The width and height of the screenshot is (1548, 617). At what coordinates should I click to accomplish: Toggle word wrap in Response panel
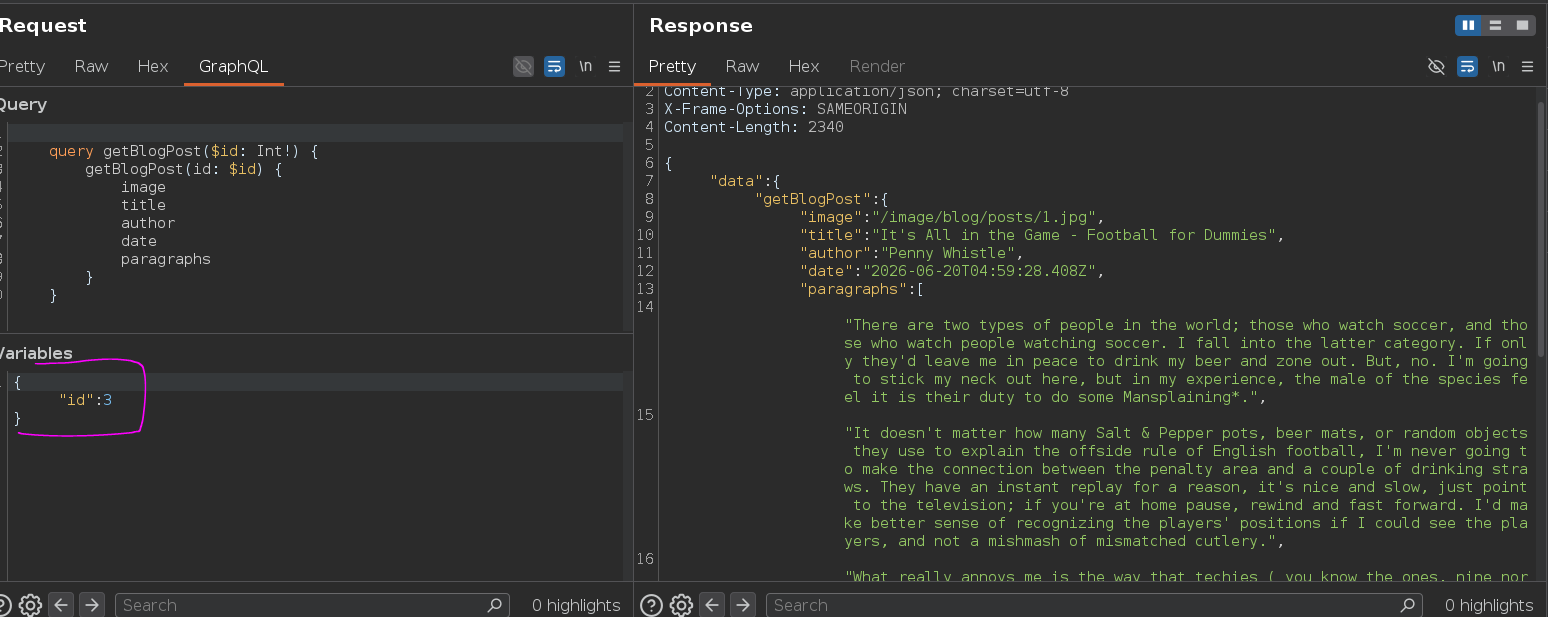click(1467, 66)
